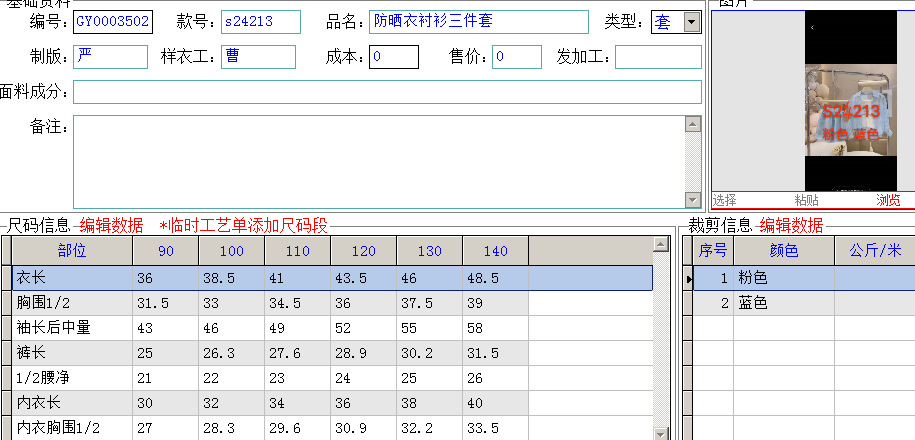The height and width of the screenshot is (440, 915).
Task: Click the 颜色 column header
Action: pos(784,251)
